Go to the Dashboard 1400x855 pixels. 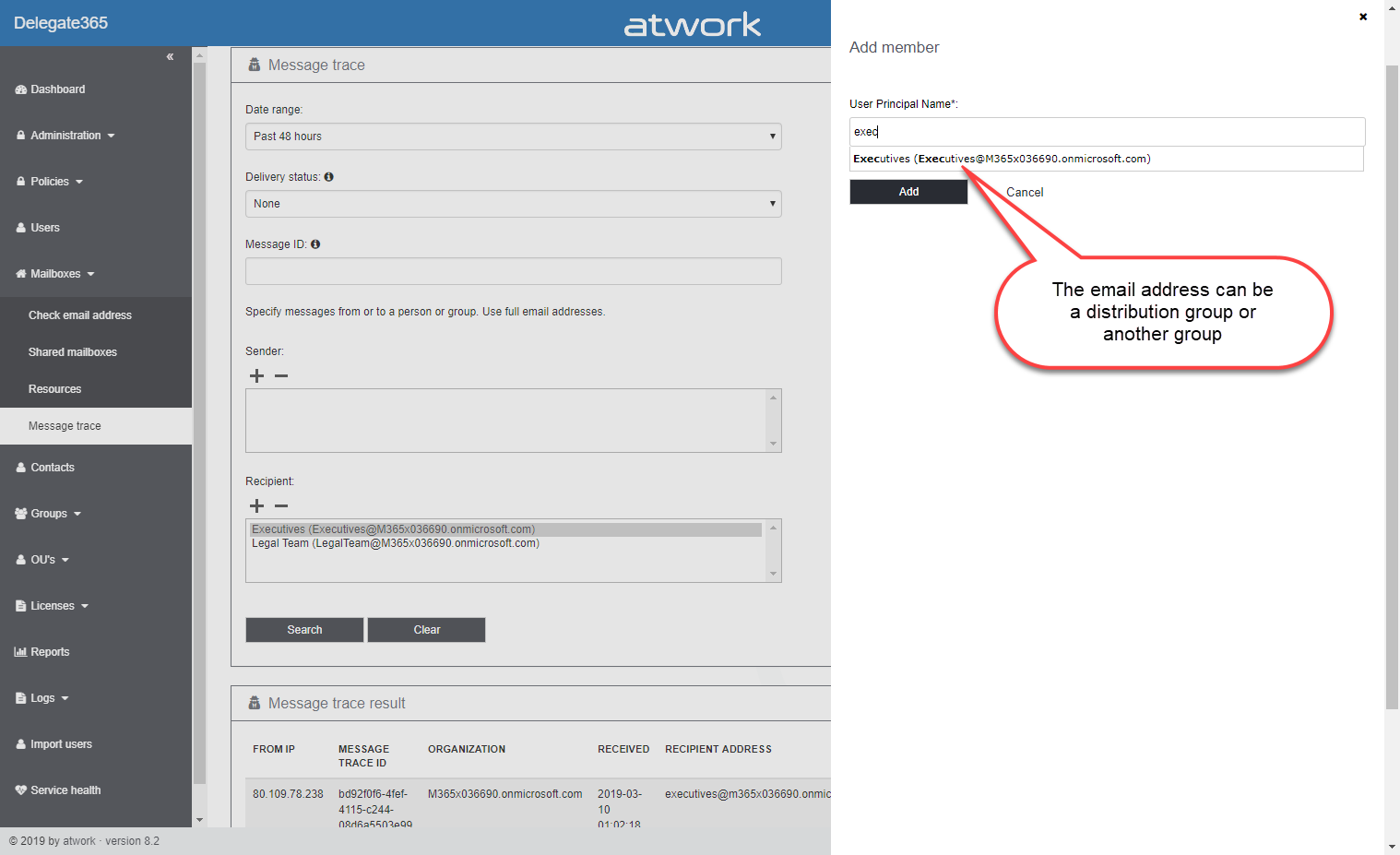click(x=58, y=89)
